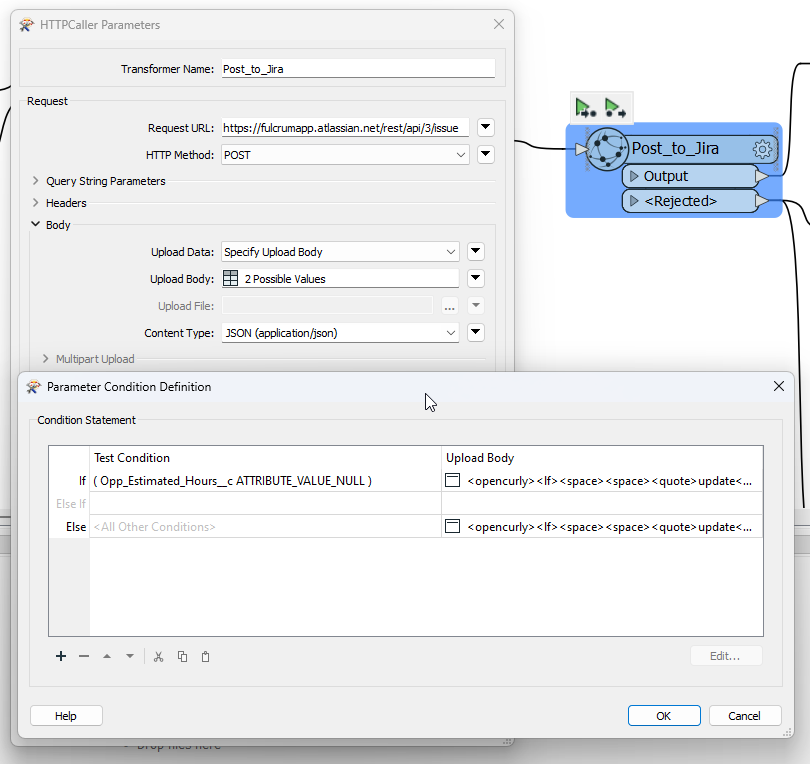Screen dimensions: 810x764
Task: Select the empty Else If condition cell
Action: [x=265, y=503]
